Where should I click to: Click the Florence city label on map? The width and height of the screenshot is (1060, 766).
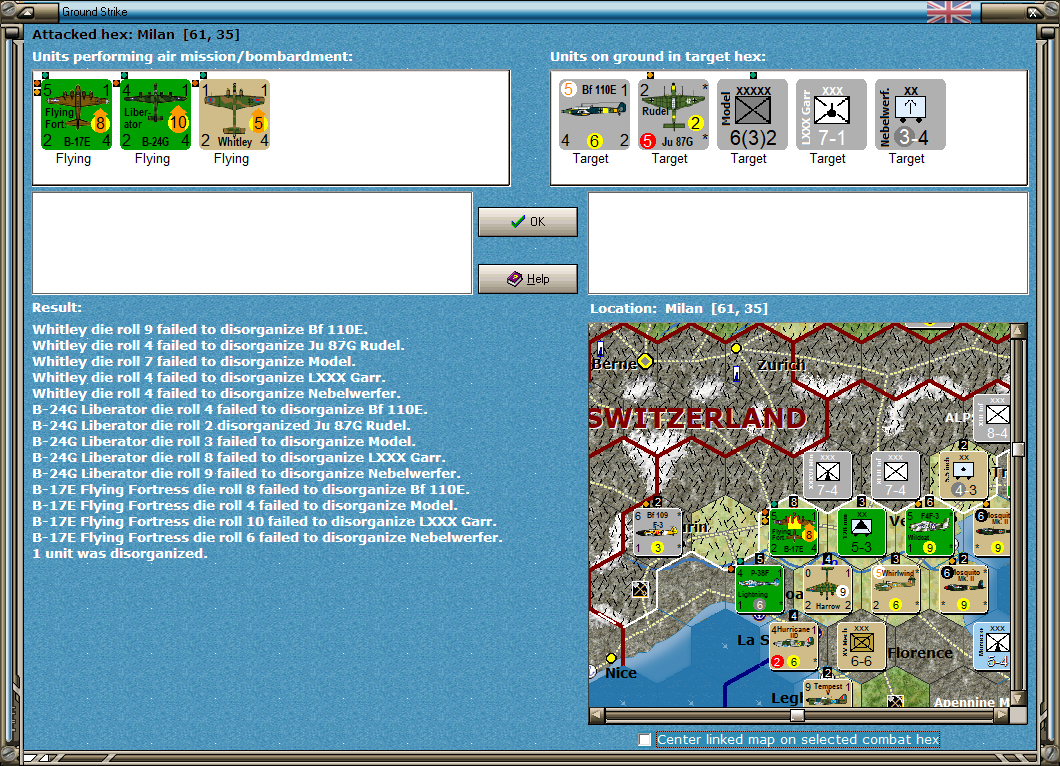[920, 652]
